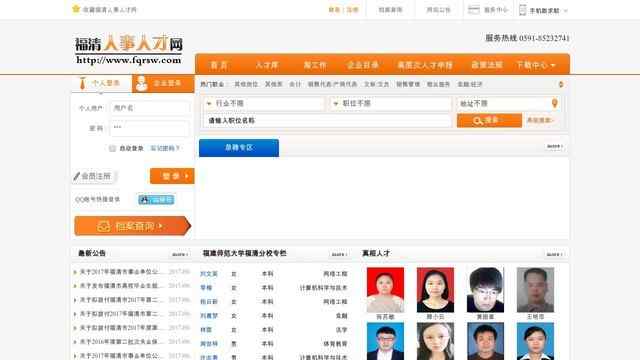The image size is (640, 360).
Task: Open 企业目录 in the navigation bar
Action: click(x=362, y=65)
